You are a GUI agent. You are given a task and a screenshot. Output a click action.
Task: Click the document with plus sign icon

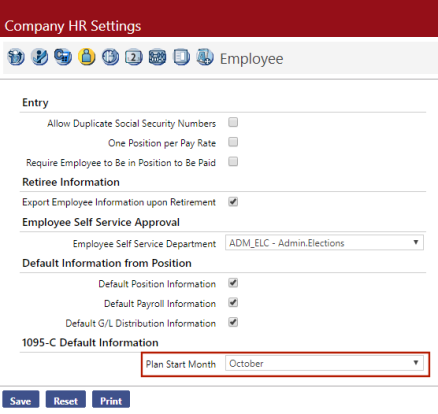tap(205, 57)
